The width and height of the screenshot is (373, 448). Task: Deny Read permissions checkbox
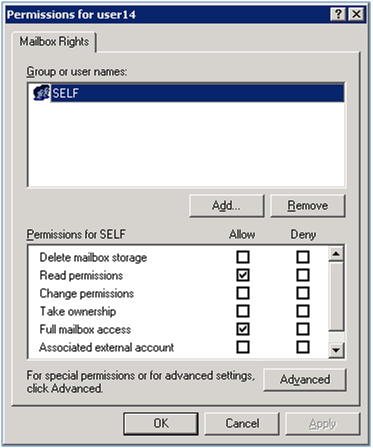pos(303,275)
